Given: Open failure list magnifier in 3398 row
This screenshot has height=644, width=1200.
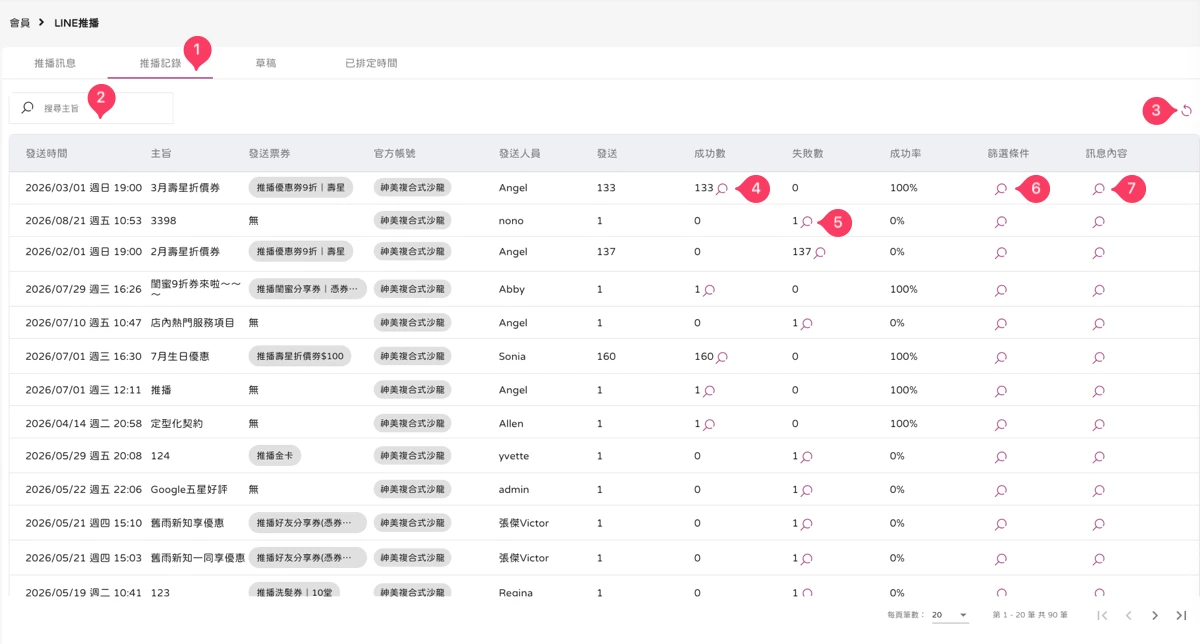Looking at the screenshot, I should pyautogui.click(x=807, y=221).
